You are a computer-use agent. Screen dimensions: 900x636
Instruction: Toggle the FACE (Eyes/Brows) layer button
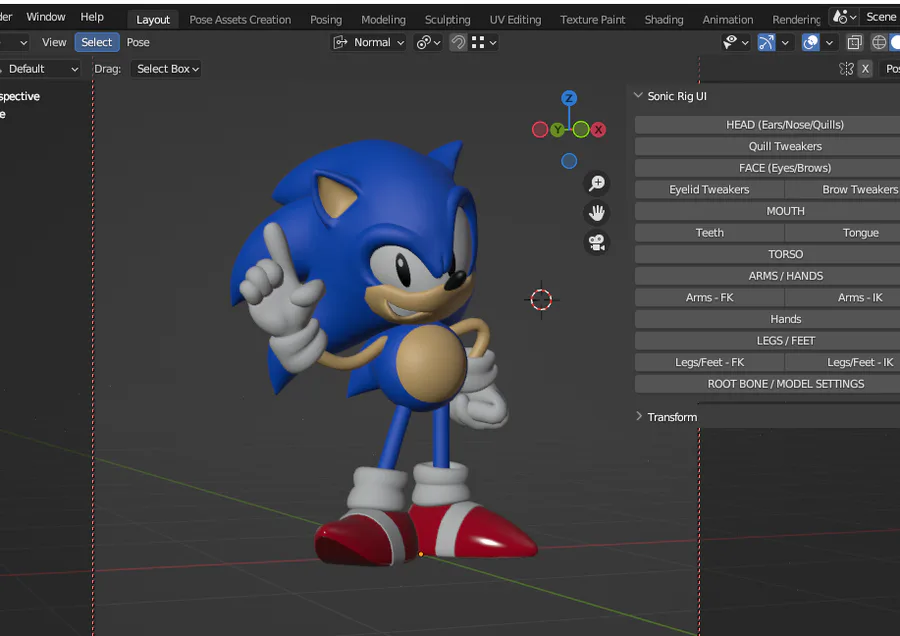click(x=767, y=168)
